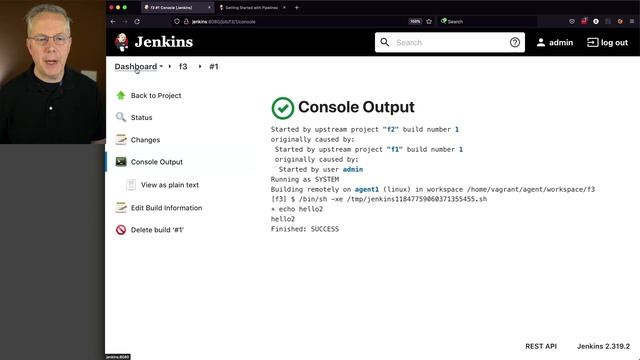Select Console Output in the sidebar

[157, 162]
